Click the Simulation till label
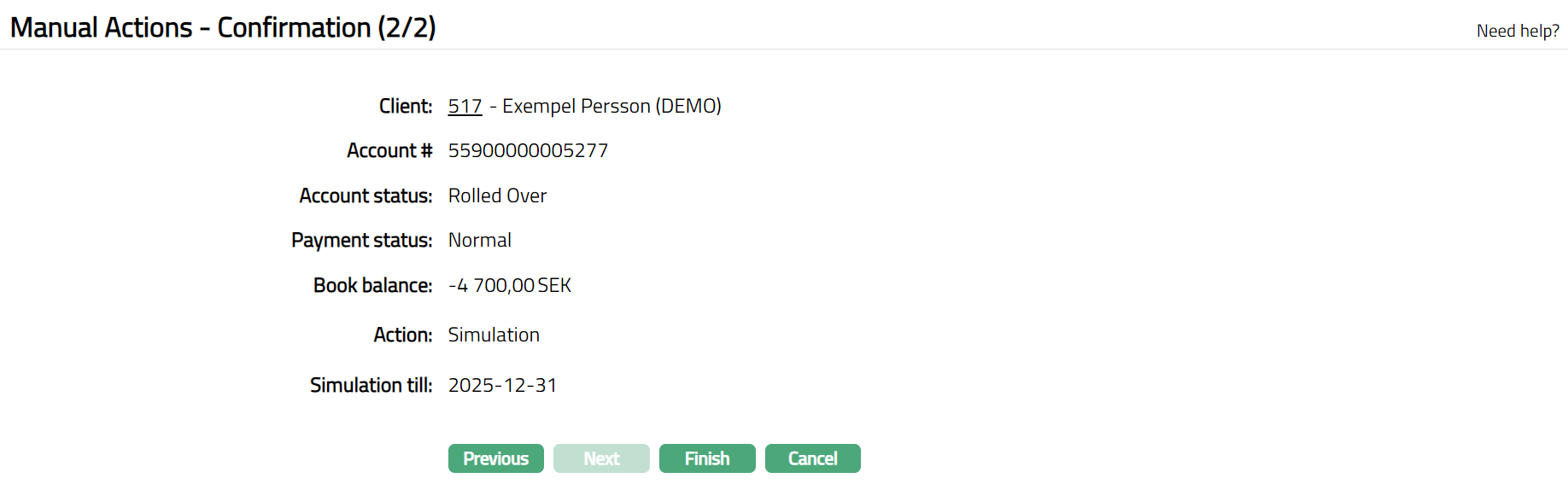This screenshot has height=490, width=1568. [371, 386]
